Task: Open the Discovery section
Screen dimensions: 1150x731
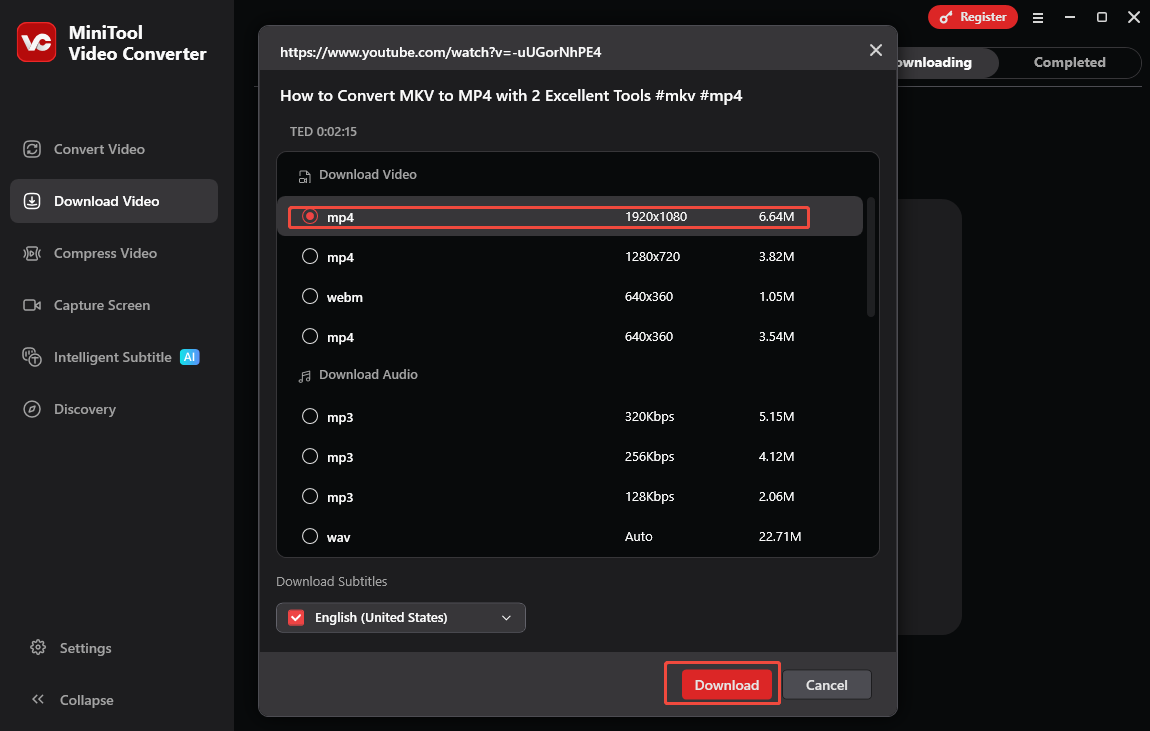Action: (85, 409)
